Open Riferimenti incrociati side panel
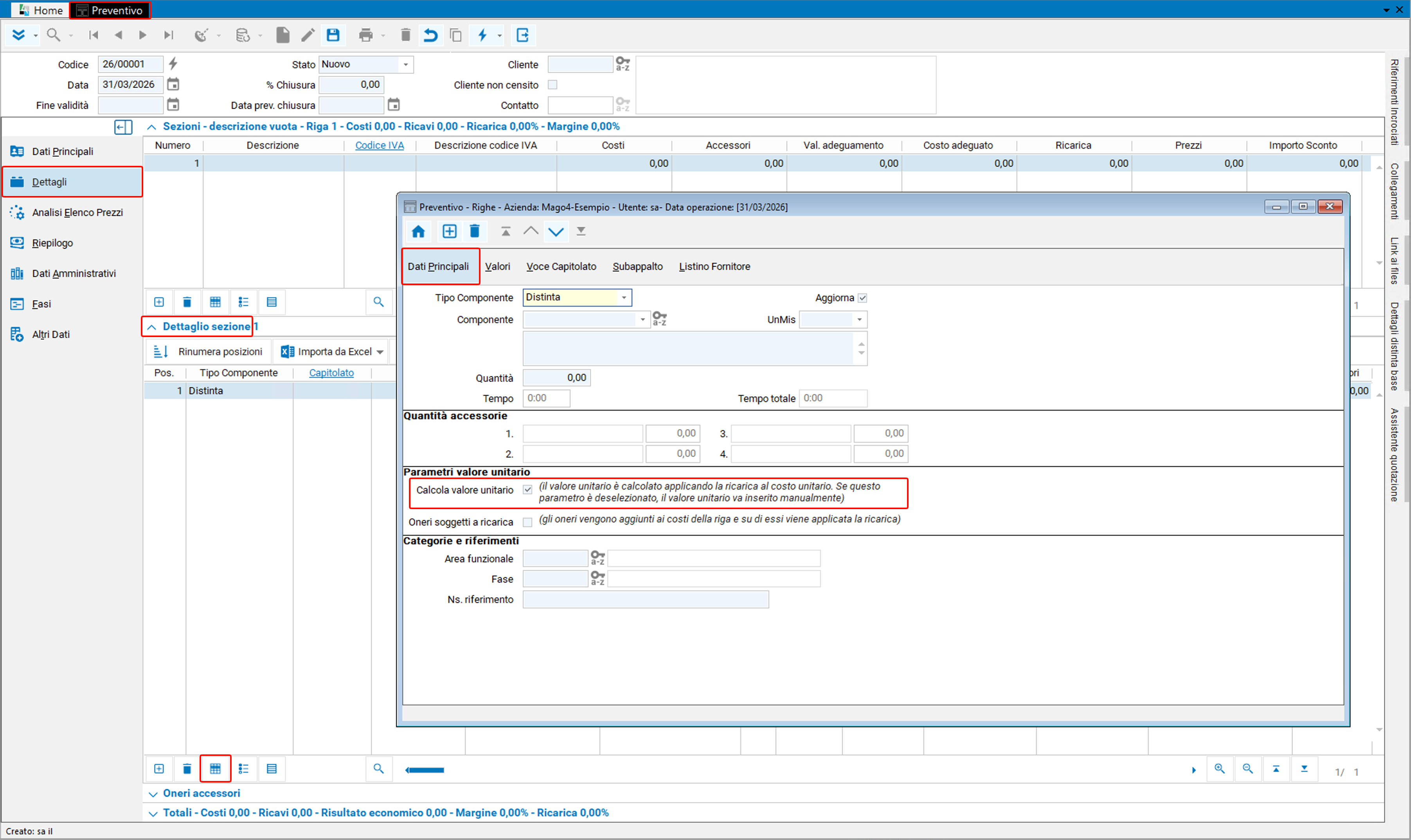1411x840 pixels. [1394, 102]
